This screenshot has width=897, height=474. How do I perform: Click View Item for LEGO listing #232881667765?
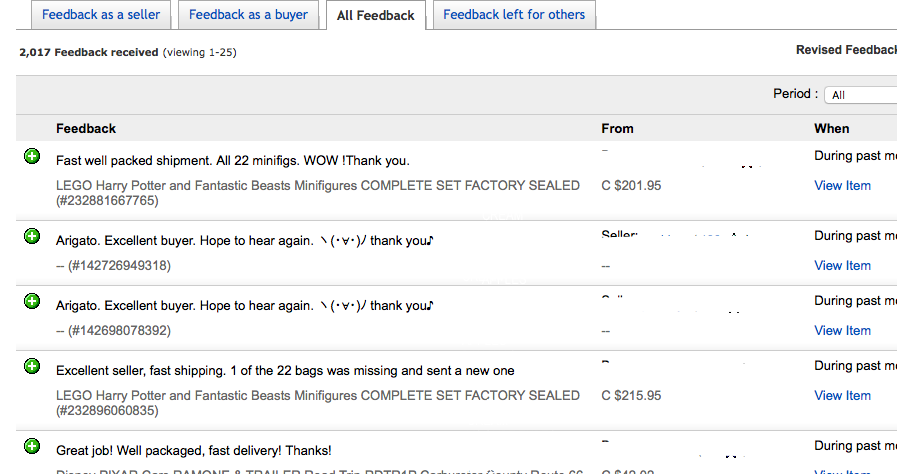pos(842,185)
